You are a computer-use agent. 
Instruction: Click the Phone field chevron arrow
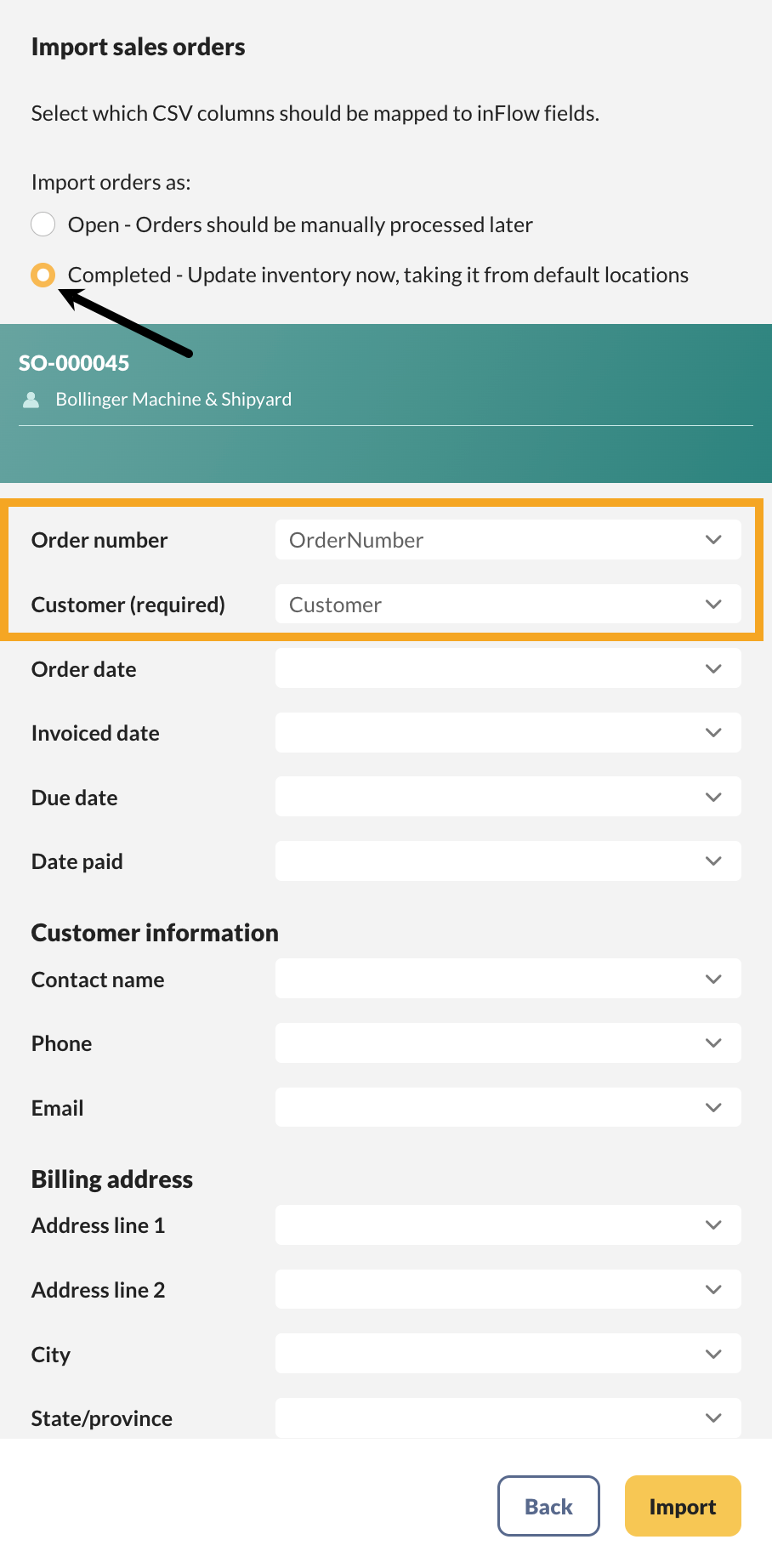click(x=713, y=1043)
